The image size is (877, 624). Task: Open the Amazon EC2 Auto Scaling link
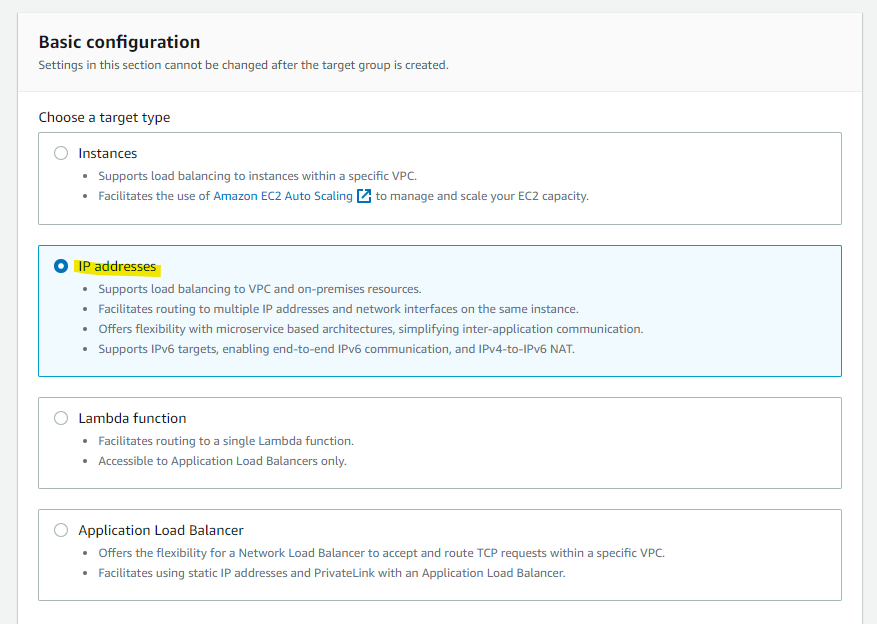coord(283,196)
